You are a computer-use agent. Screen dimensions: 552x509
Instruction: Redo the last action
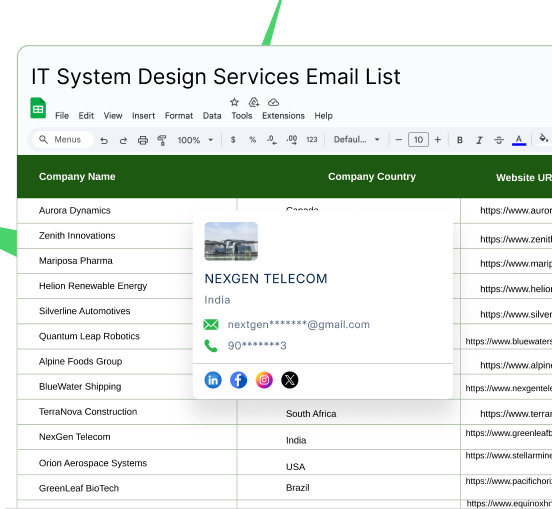[x=123, y=140]
